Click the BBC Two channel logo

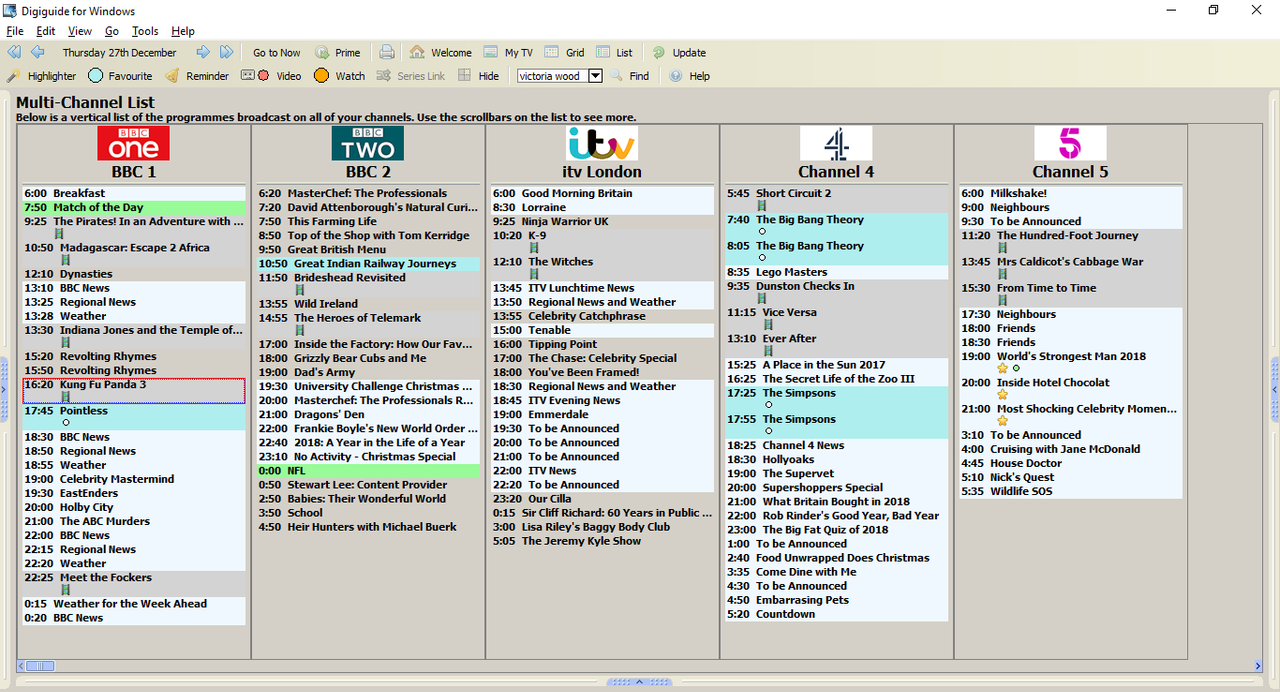coord(367,143)
